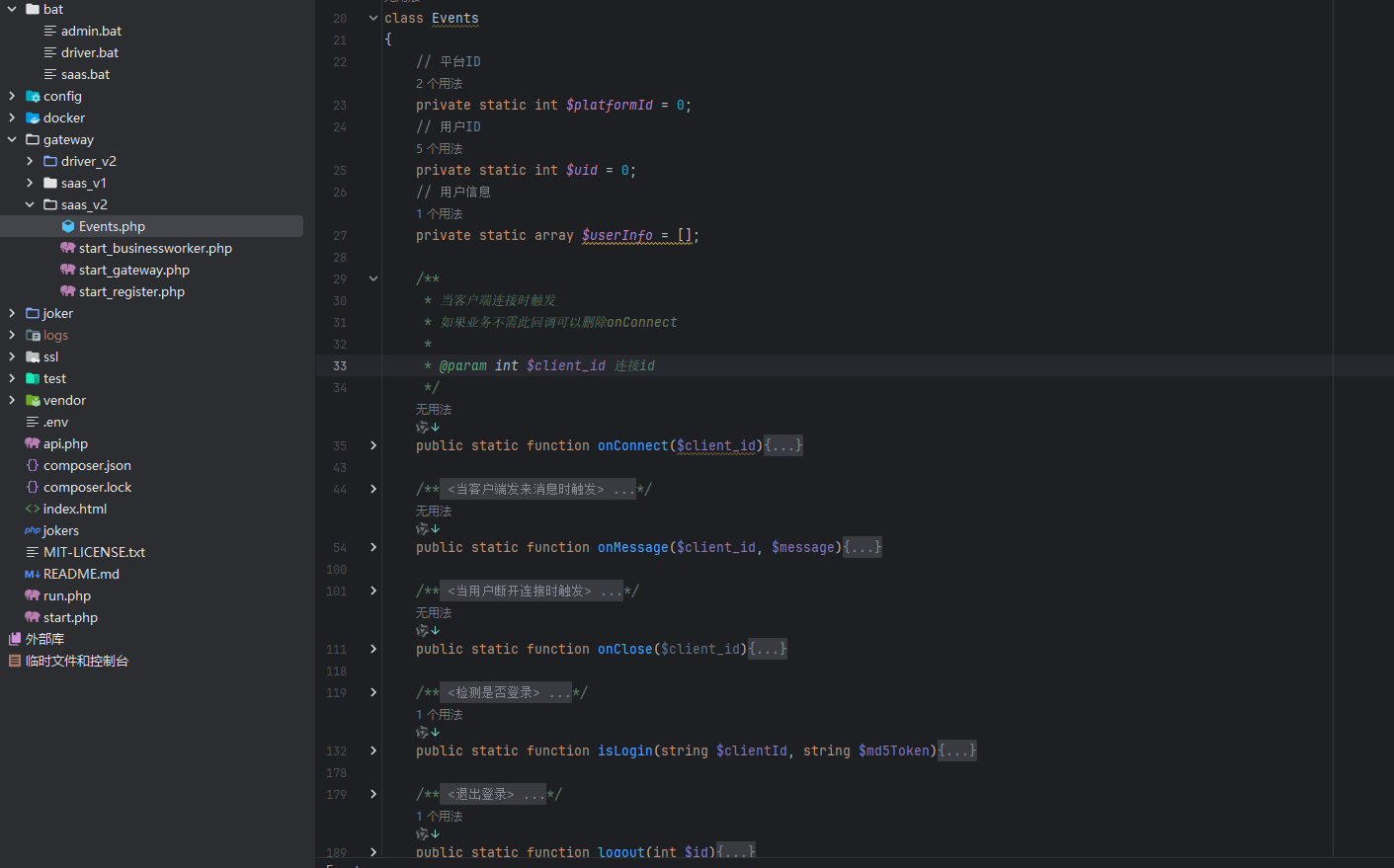
Task: Click the elephant icon of run.php
Action: pos(33,595)
